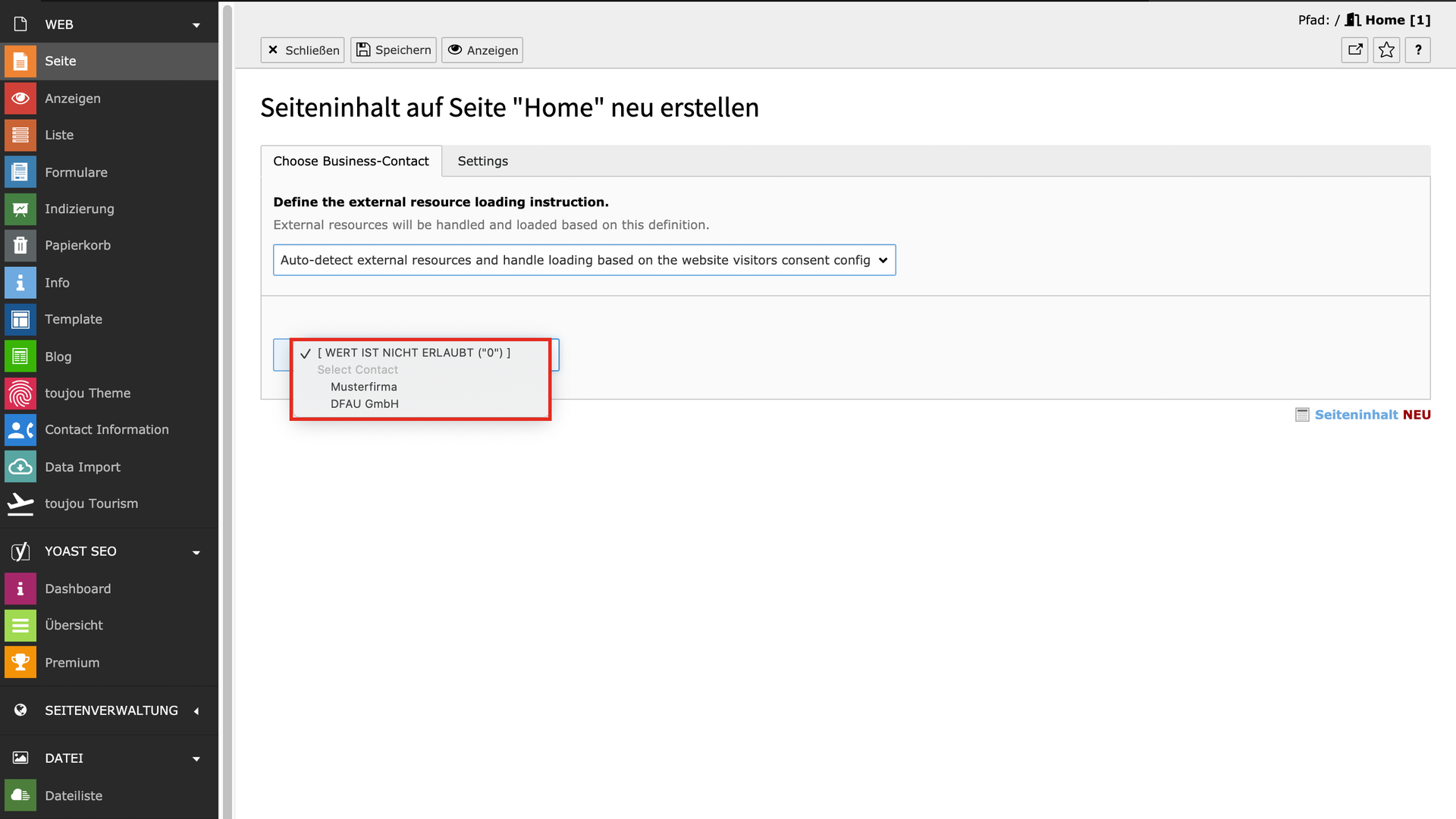Open the Papierkorb recycler module icon

click(x=20, y=246)
